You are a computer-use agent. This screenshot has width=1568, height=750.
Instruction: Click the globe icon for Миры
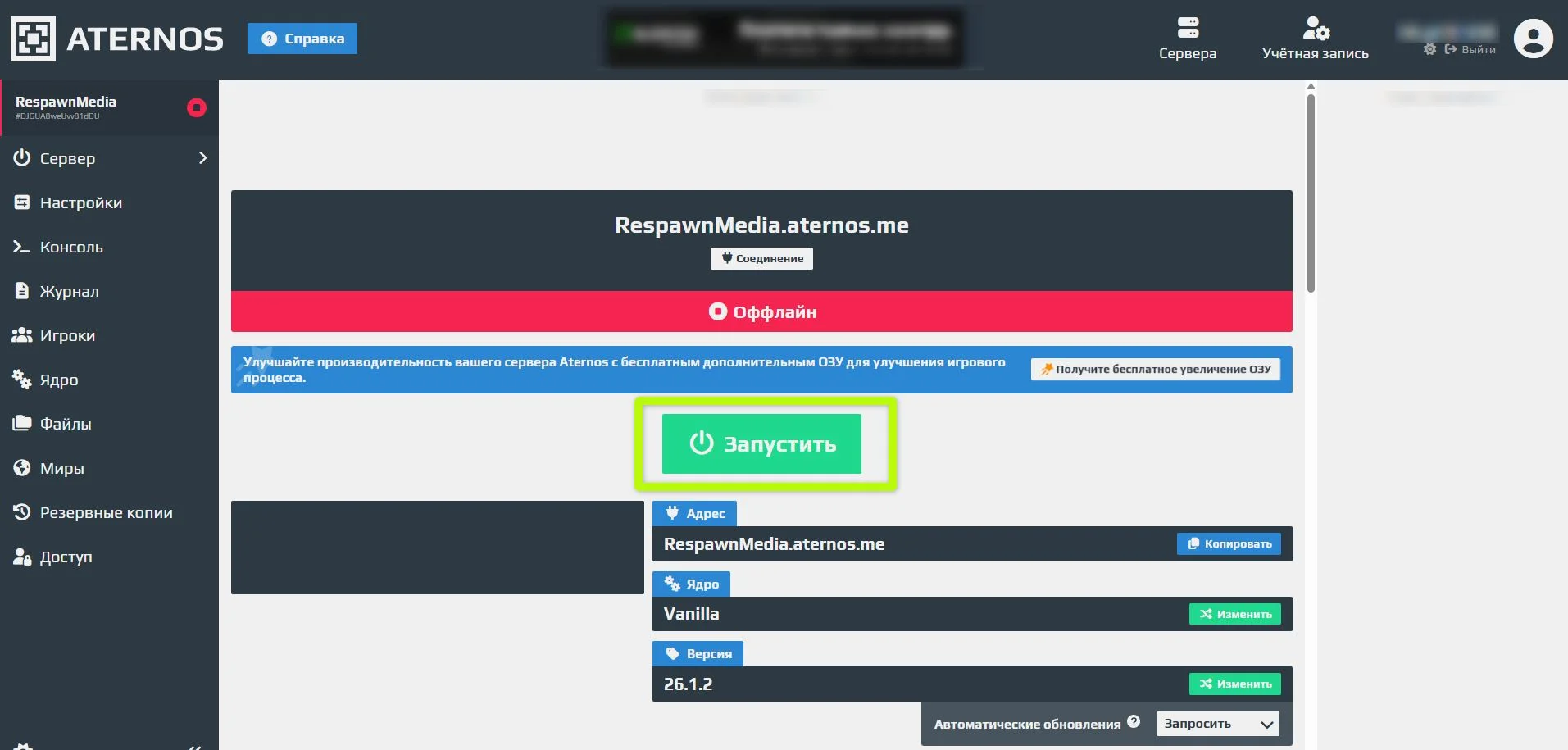[21, 468]
